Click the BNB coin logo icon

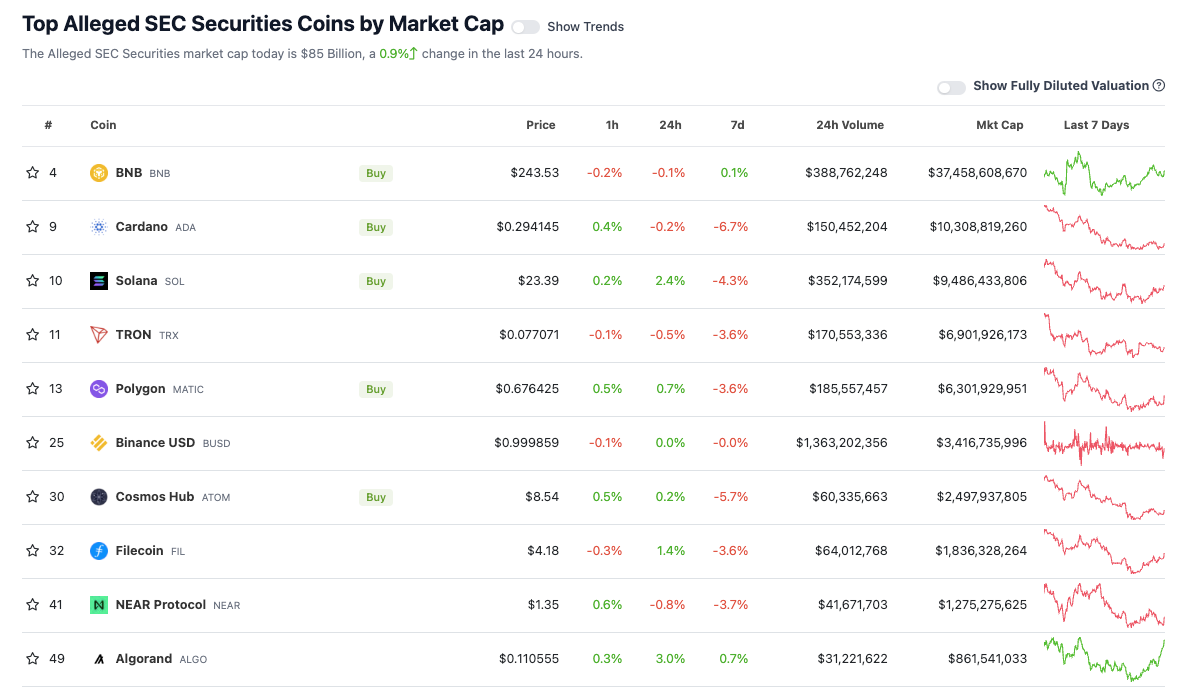coord(99,173)
